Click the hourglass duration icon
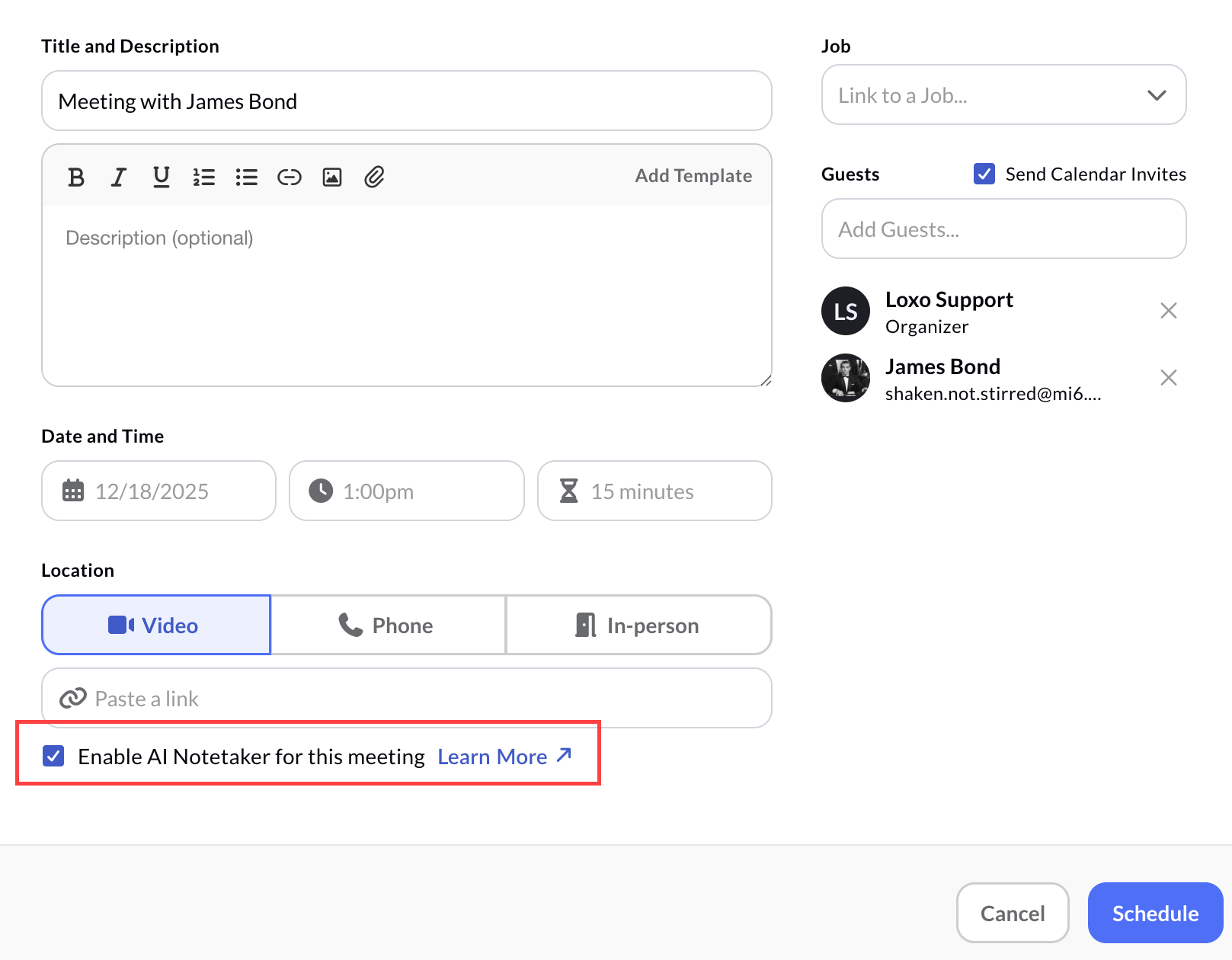This screenshot has height=960, width=1232. [x=569, y=491]
